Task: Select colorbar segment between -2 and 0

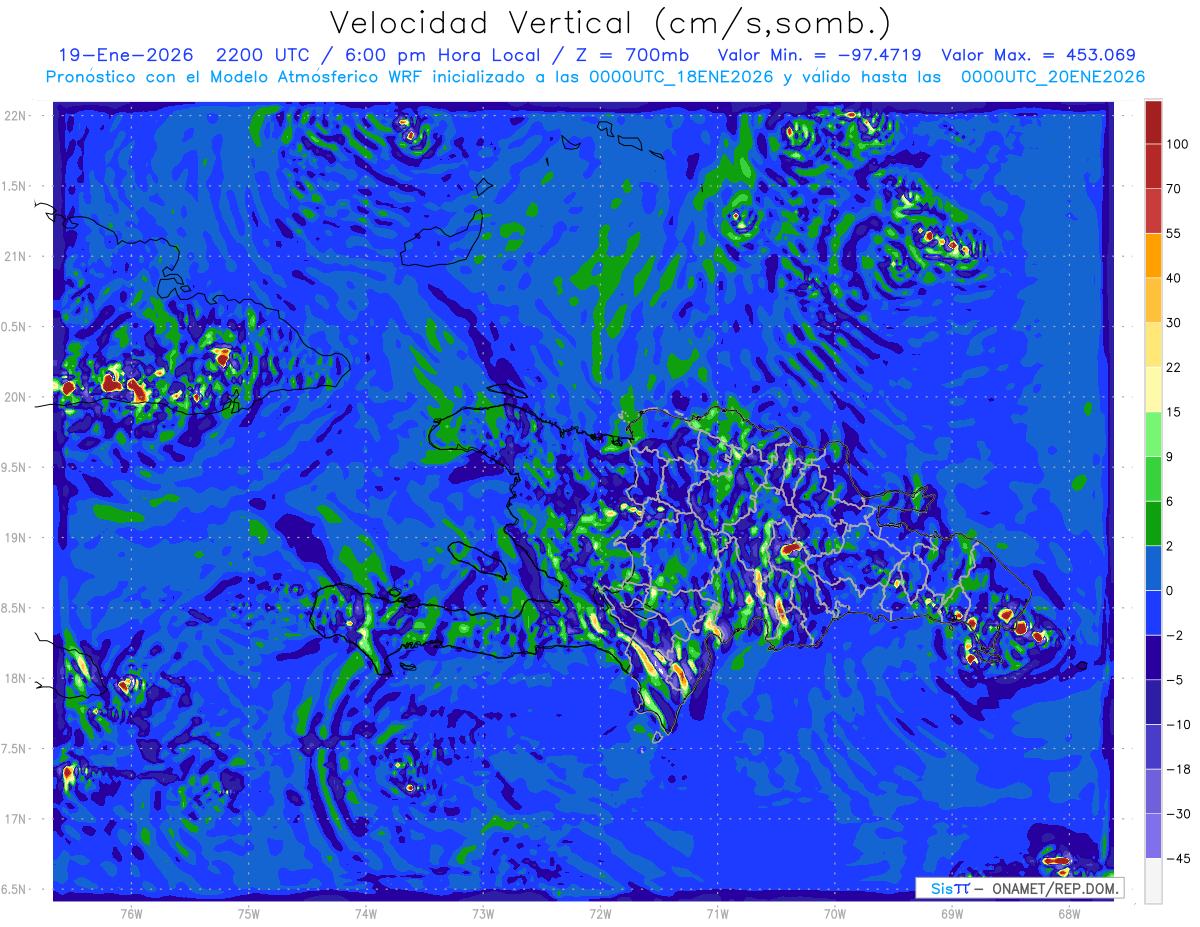Action: 1154,612
